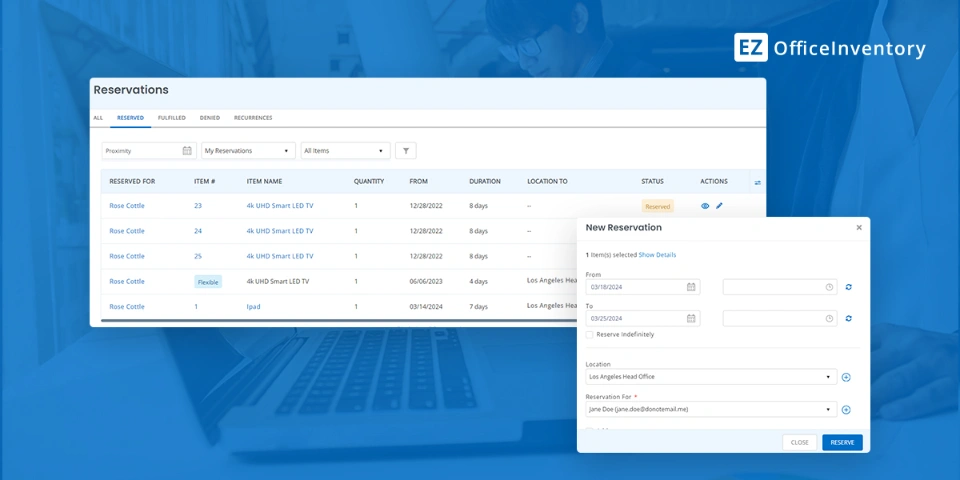The width and height of the screenshot is (960, 480).
Task: Add new Reservation For member plus icon
Action: click(846, 410)
